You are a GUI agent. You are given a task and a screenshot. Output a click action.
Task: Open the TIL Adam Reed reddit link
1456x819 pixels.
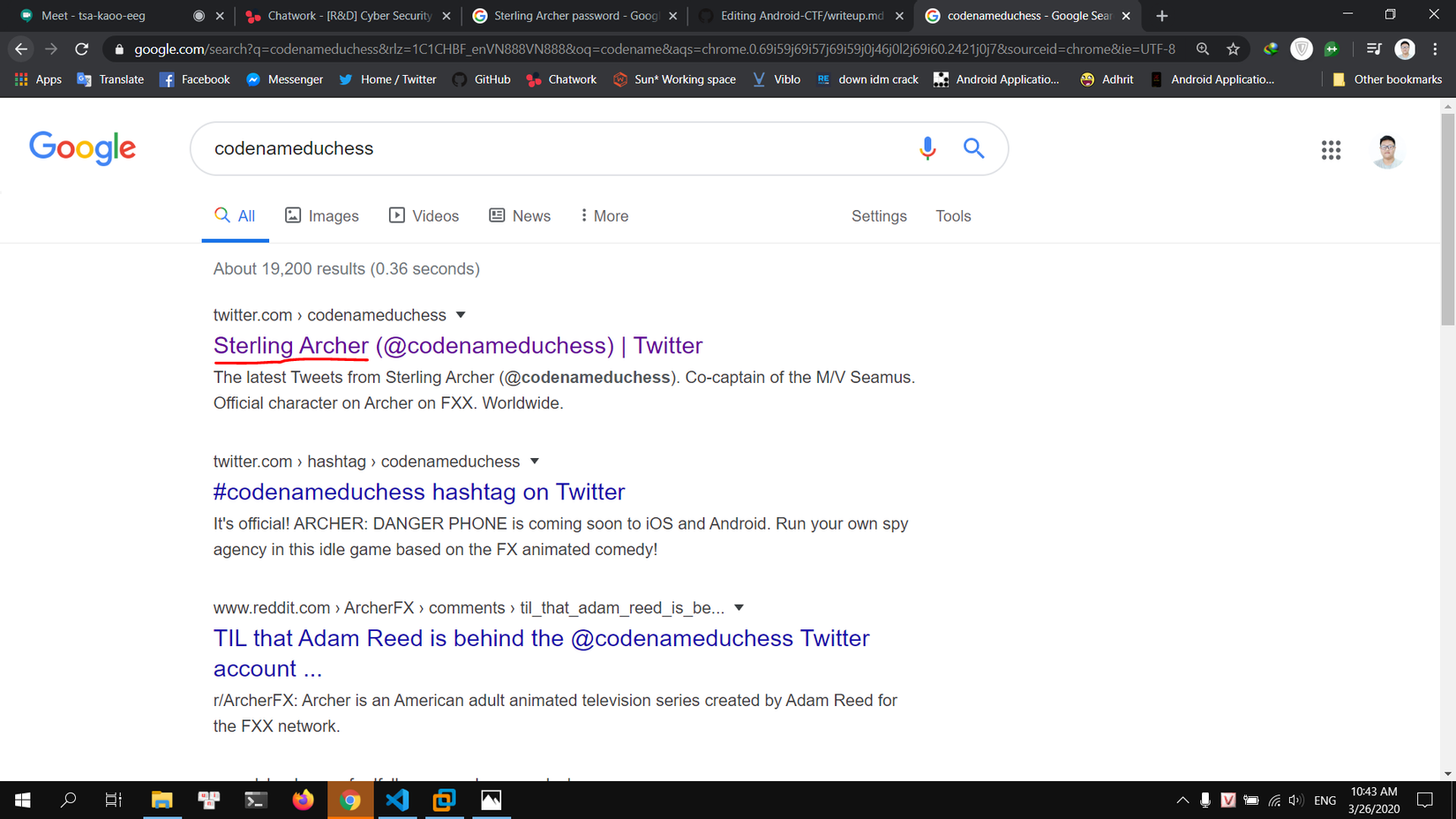pos(541,653)
